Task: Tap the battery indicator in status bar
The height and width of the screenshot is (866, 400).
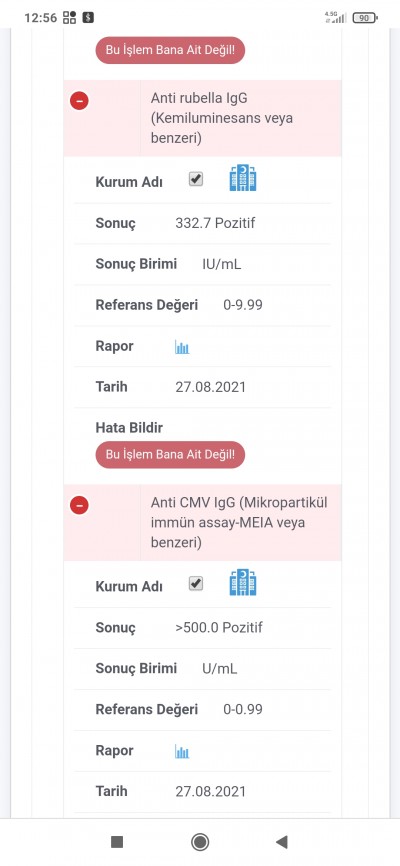Action: pos(365,18)
